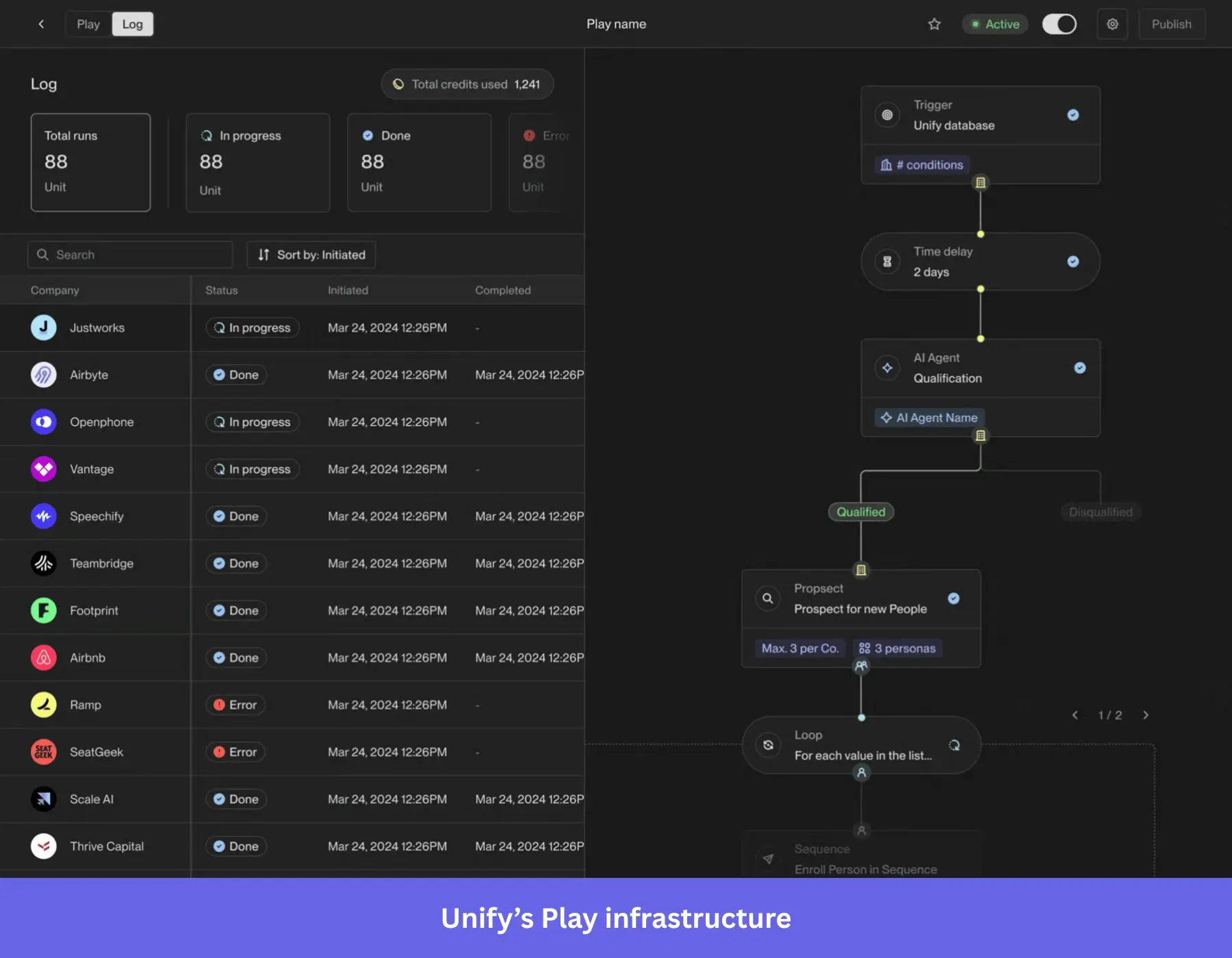The image size is (1232, 958).
Task: Click the Disqualified branch label
Action: 1101,512
